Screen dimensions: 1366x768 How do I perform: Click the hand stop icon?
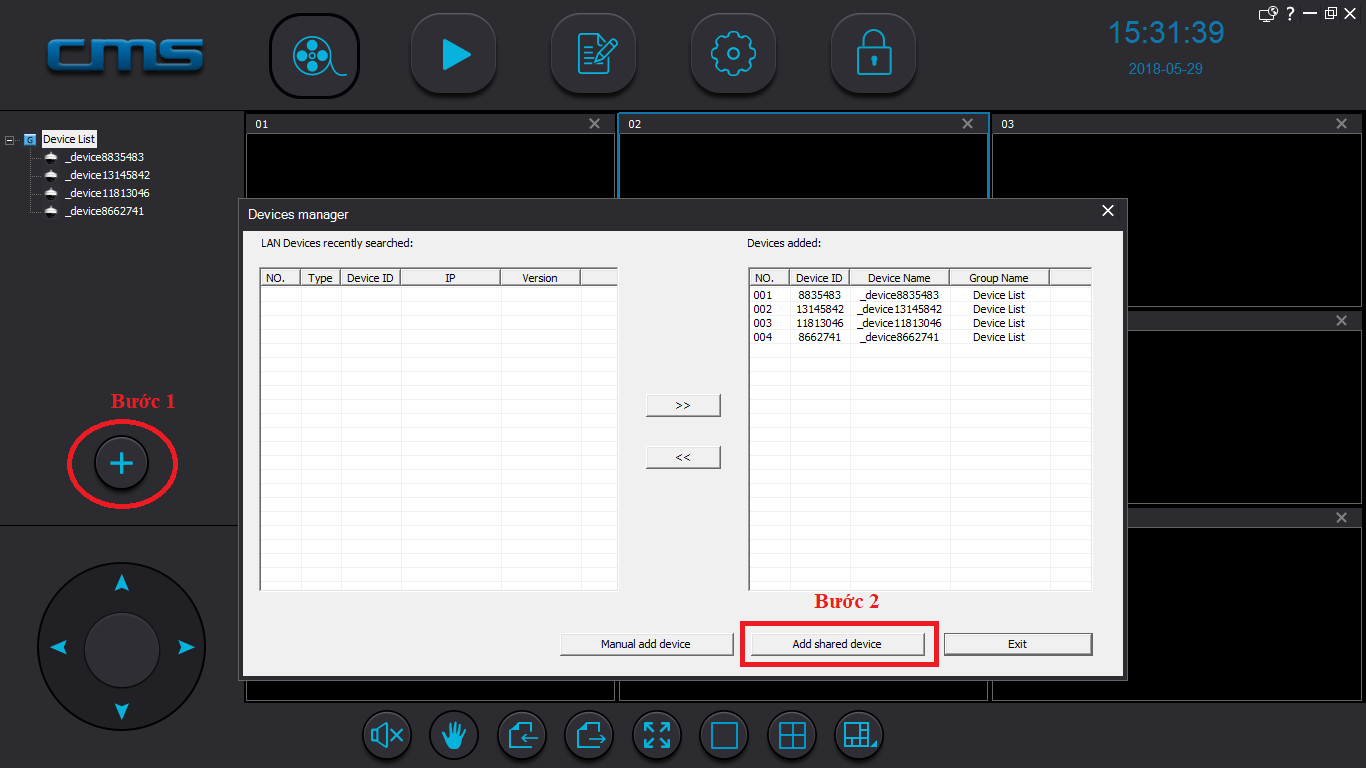point(454,736)
